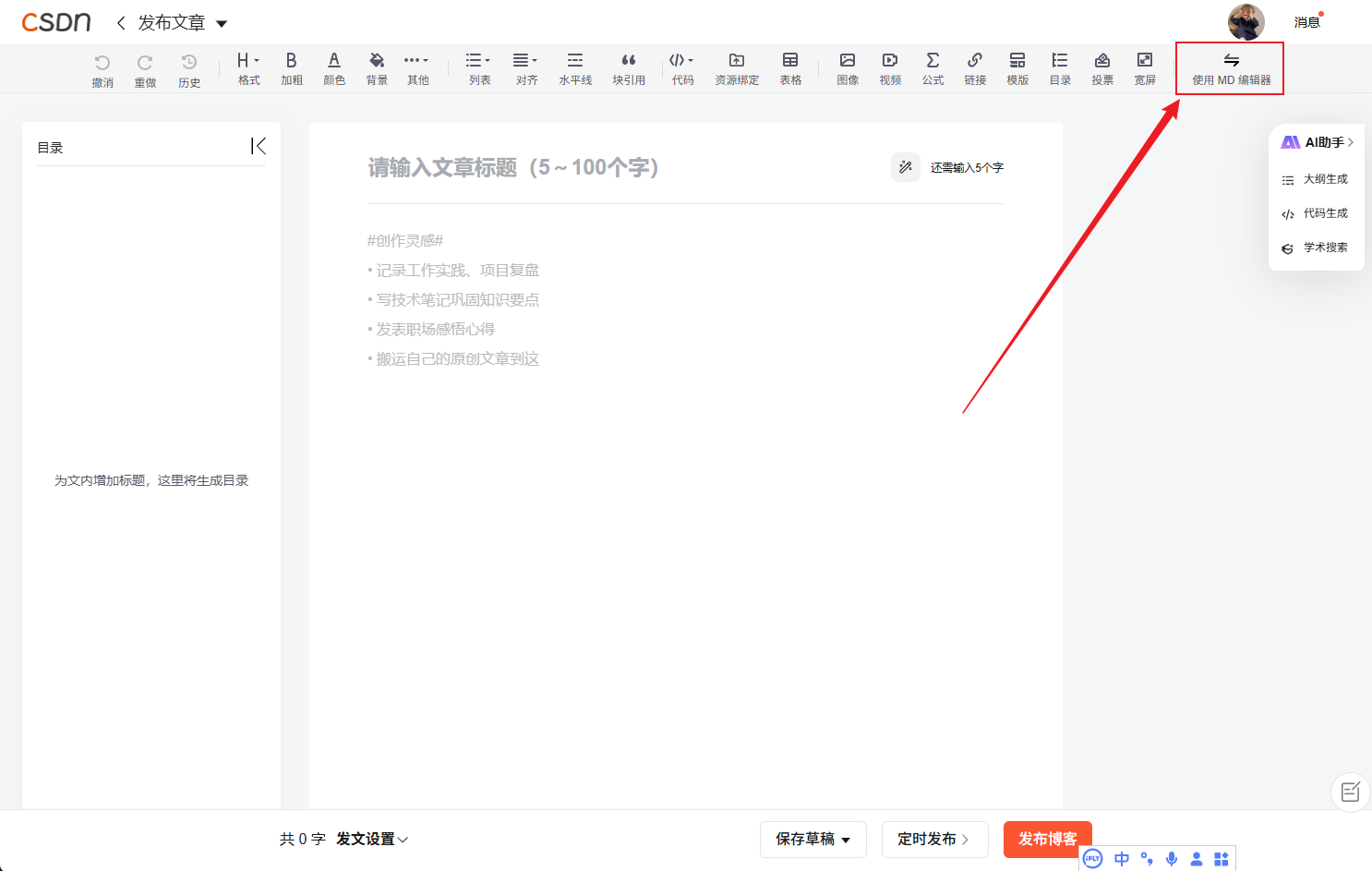Click the 发布博客 publish button

(x=1048, y=839)
